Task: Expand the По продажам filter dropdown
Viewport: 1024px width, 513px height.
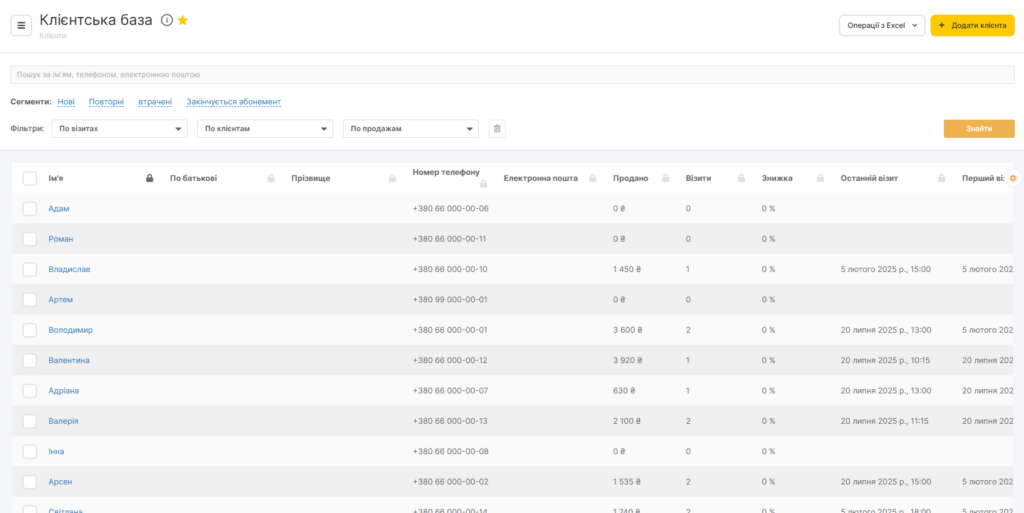Action: click(411, 128)
